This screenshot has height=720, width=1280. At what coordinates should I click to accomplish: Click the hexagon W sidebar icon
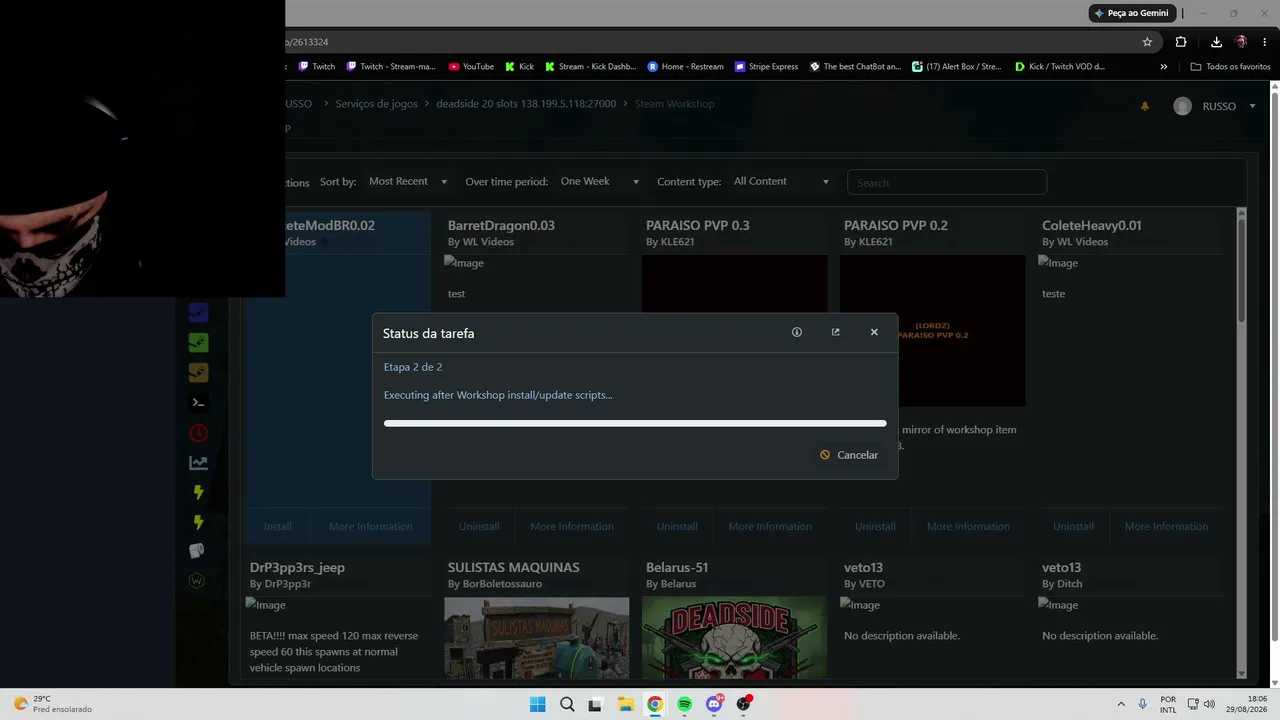pos(198,581)
